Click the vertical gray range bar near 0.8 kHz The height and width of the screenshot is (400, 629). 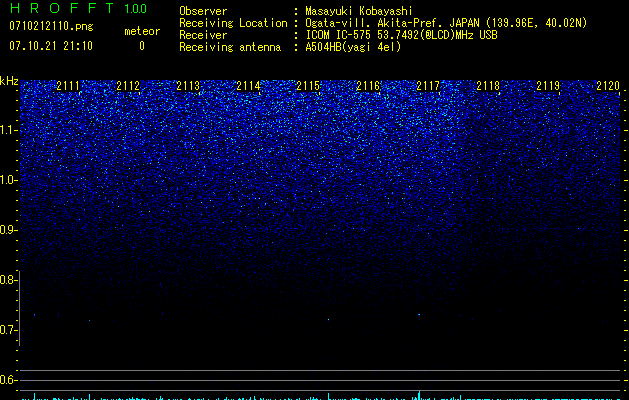20,308
